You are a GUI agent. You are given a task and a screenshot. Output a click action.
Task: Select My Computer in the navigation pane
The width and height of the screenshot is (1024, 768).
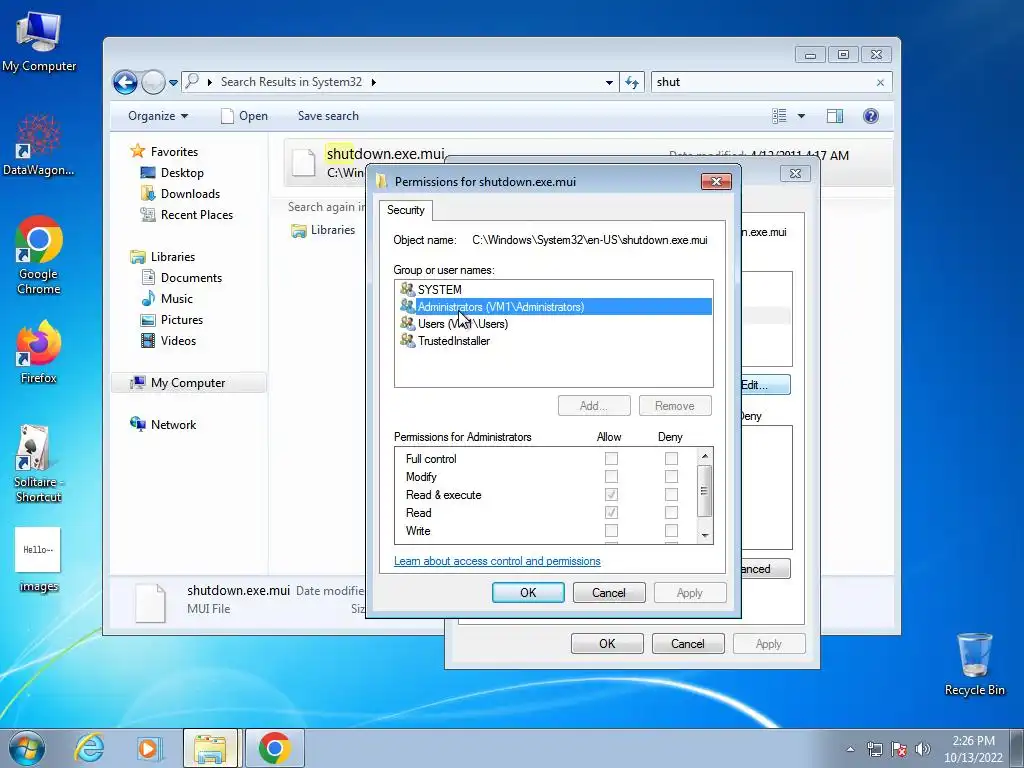[x=188, y=383]
